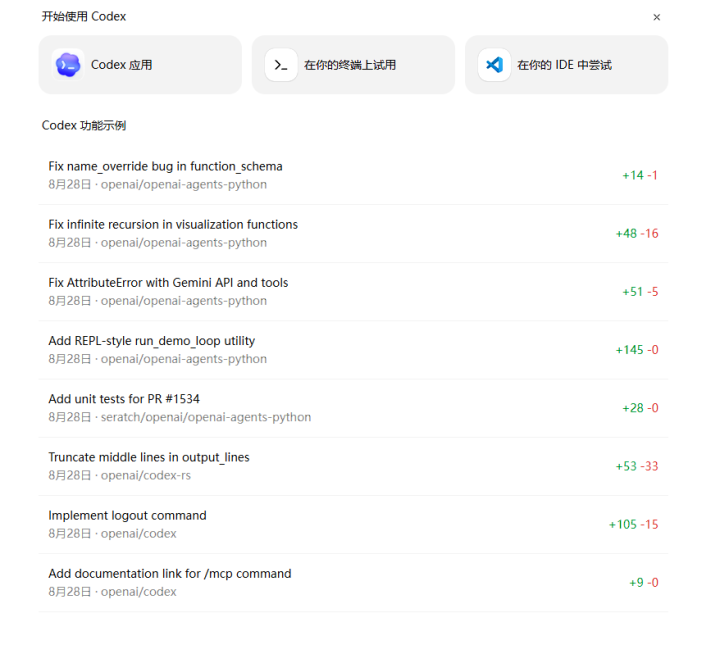
Task: Click the VS Code IDE icon
Action: [x=494, y=65]
